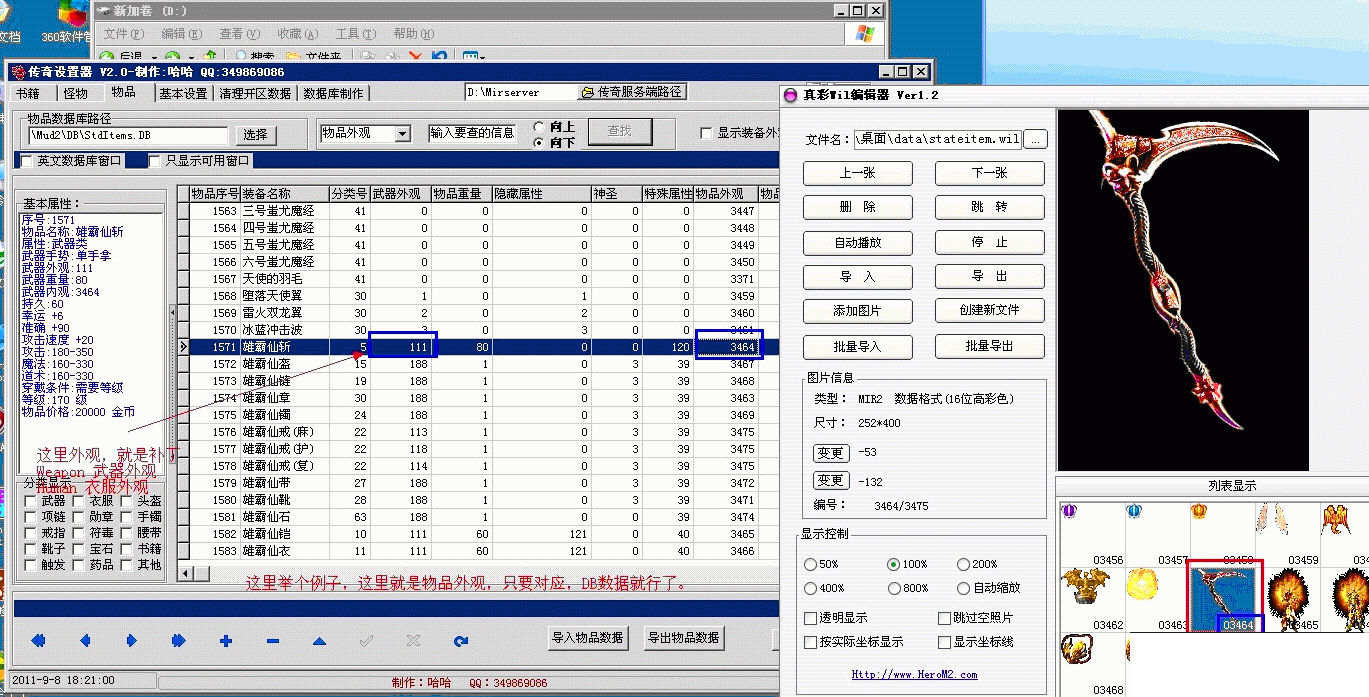
Task: Go to first record navigator arrow
Action: tap(38, 641)
